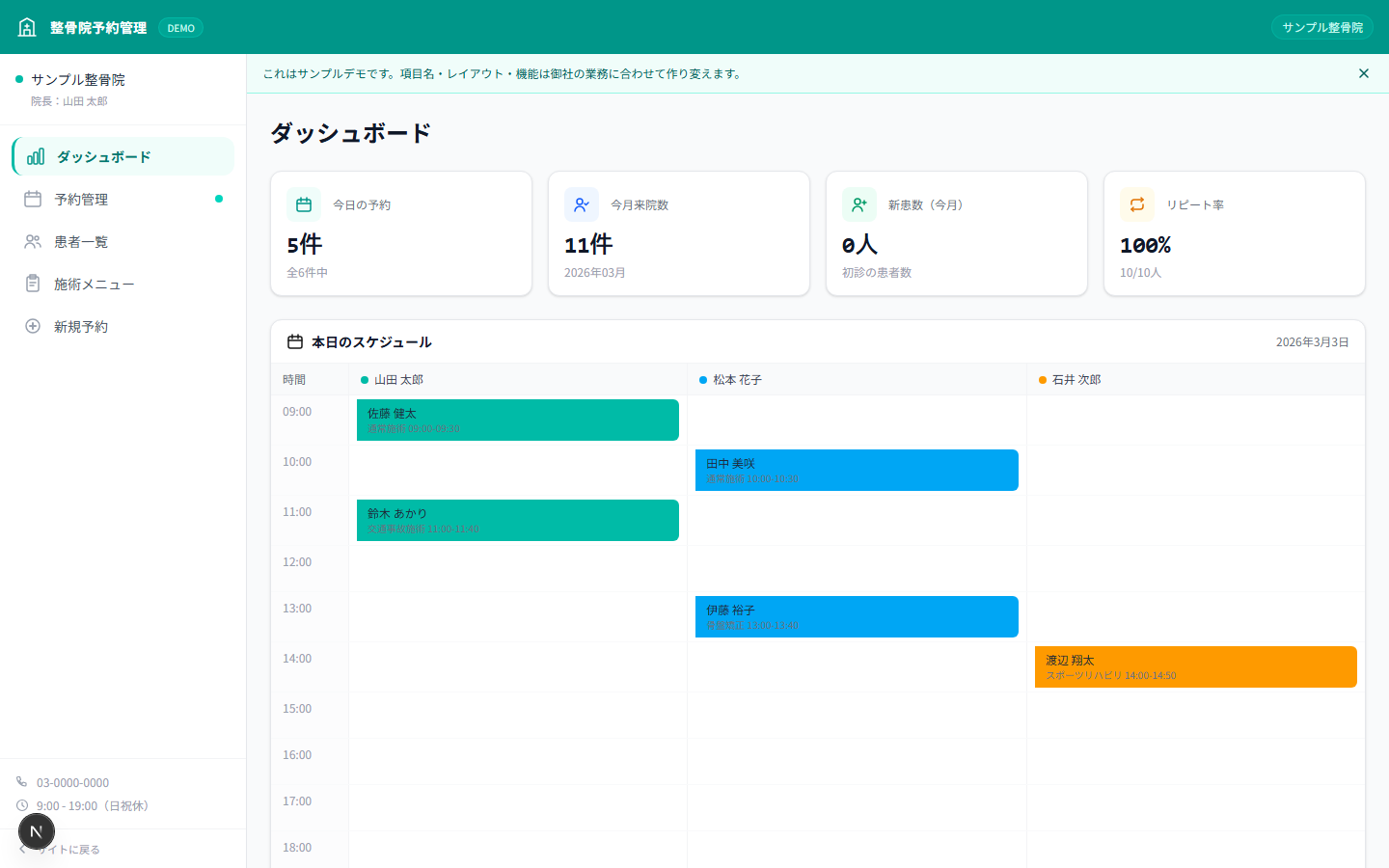Click the user-plus icon on 新患数 card
This screenshot has width=1389, height=868.
click(859, 204)
